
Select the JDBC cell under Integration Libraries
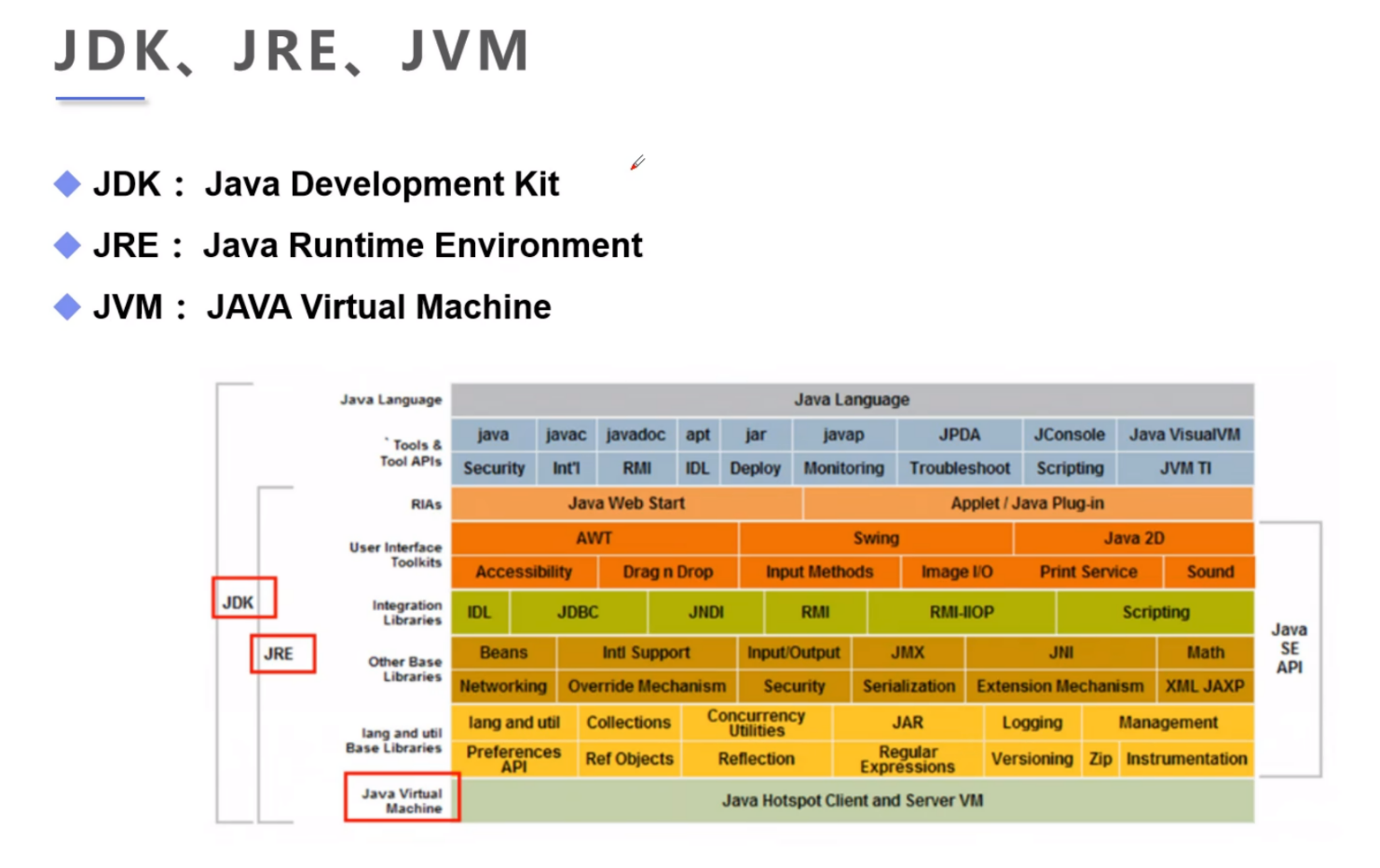pos(579,612)
